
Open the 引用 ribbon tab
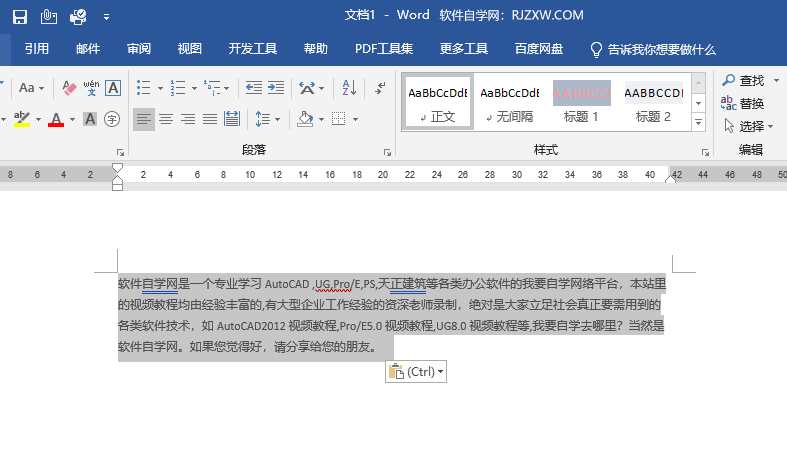click(x=37, y=49)
